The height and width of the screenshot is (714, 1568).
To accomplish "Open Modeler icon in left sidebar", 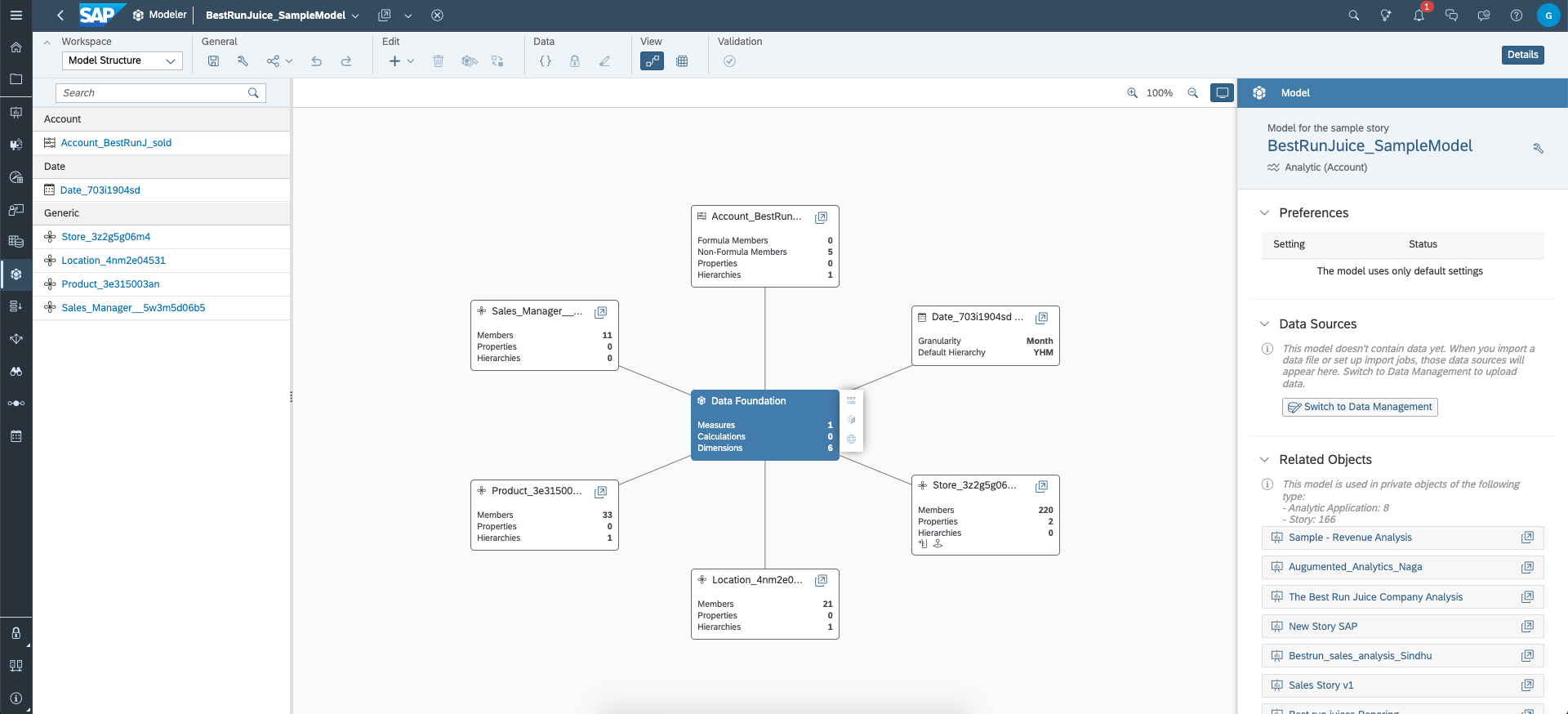I will pyautogui.click(x=16, y=274).
